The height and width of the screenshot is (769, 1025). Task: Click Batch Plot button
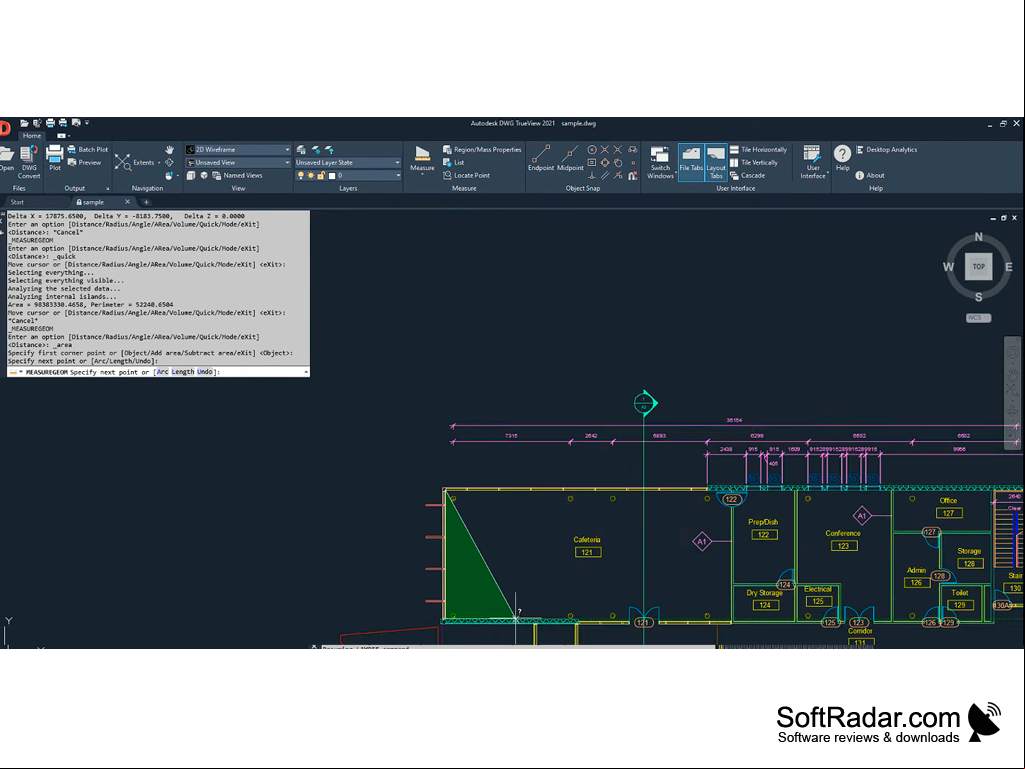point(88,150)
